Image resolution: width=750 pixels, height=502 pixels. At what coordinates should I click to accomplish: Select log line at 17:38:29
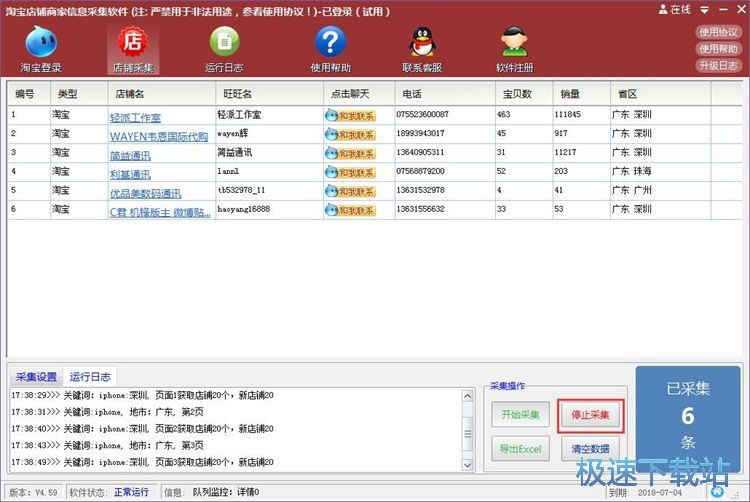pyautogui.click(x=143, y=395)
